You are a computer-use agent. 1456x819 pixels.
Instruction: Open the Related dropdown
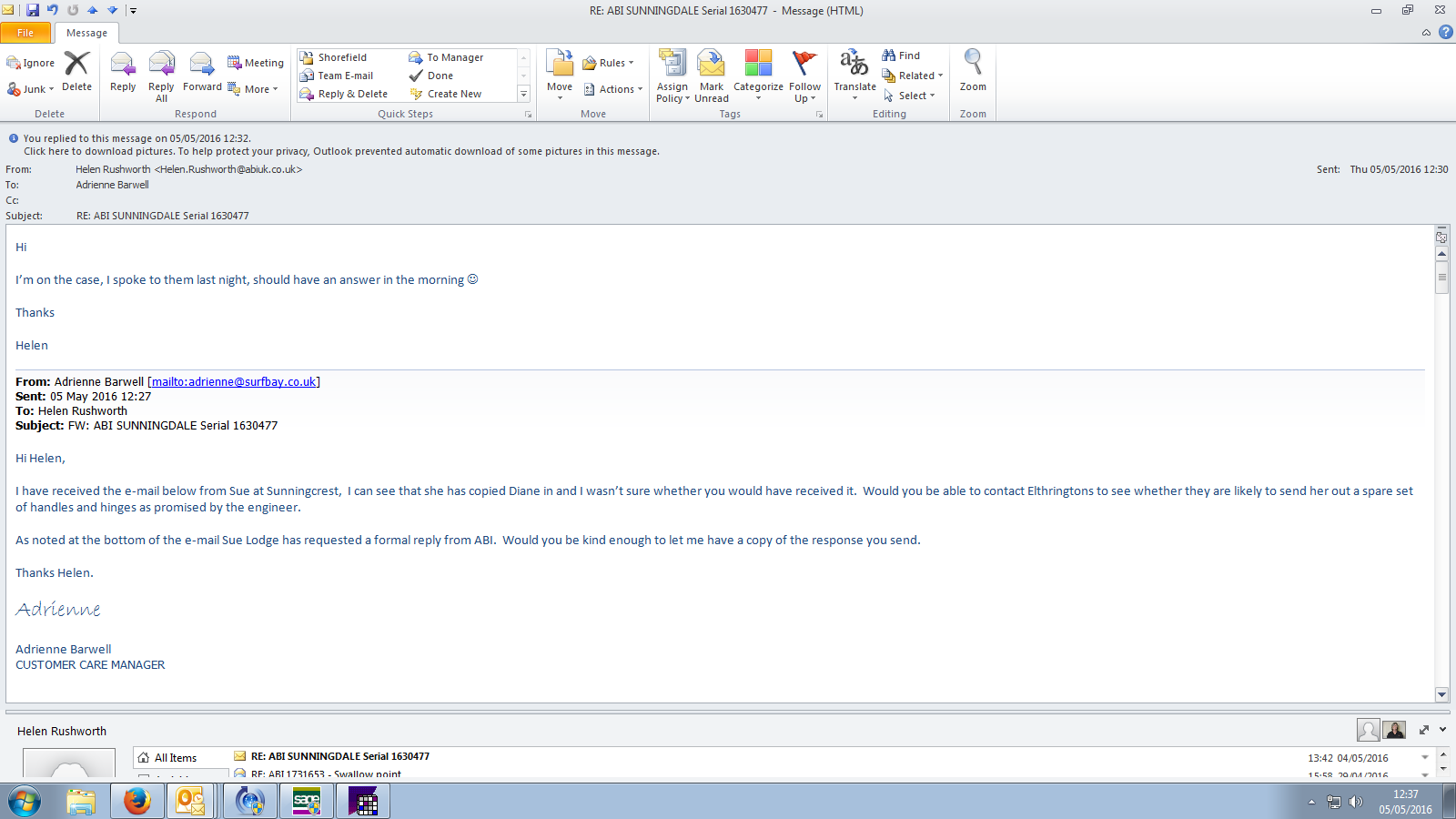pyautogui.click(x=912, y=76)
